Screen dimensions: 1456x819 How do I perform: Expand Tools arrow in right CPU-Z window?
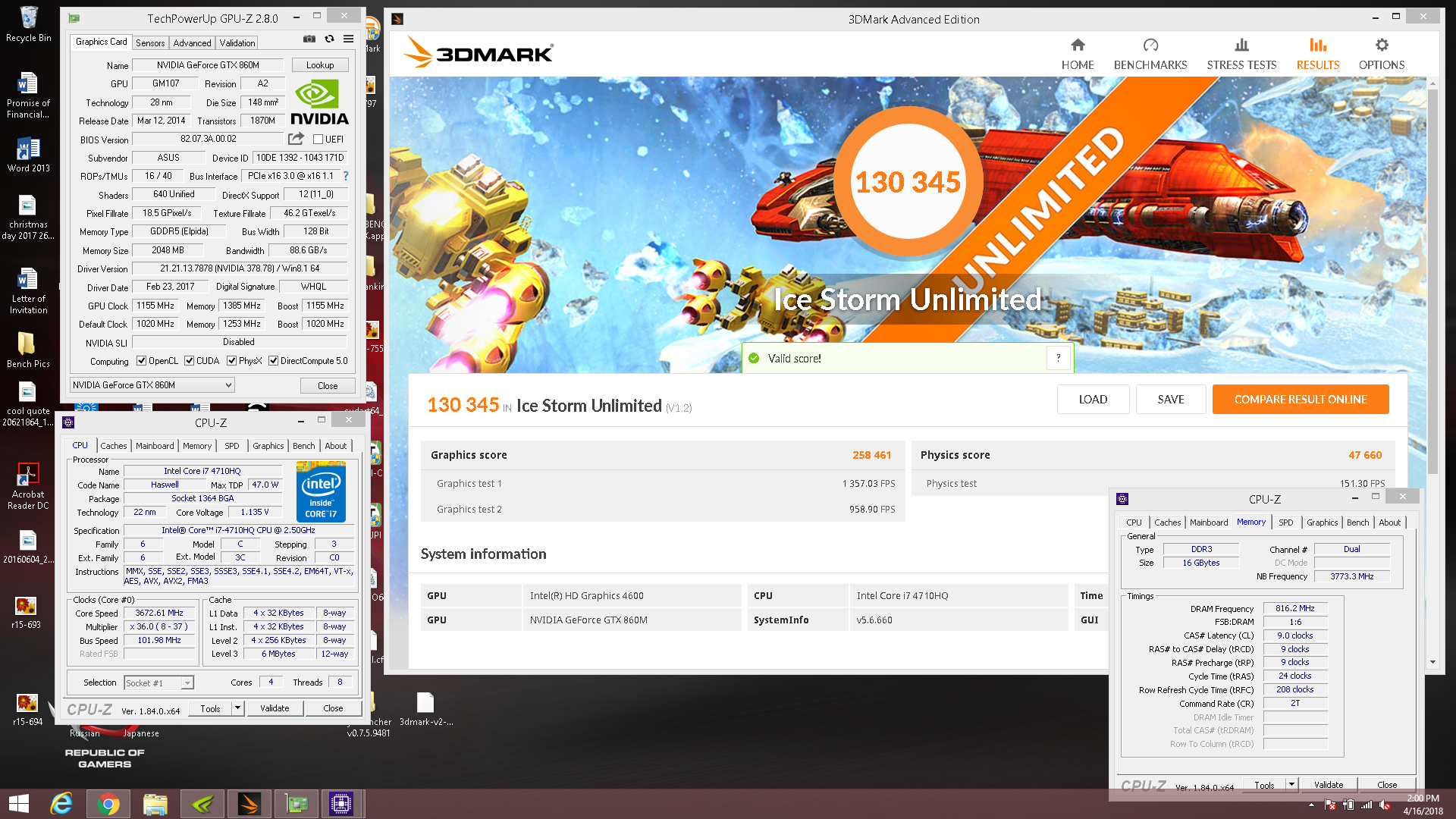pyautogui.click(x=1291, y=785)
